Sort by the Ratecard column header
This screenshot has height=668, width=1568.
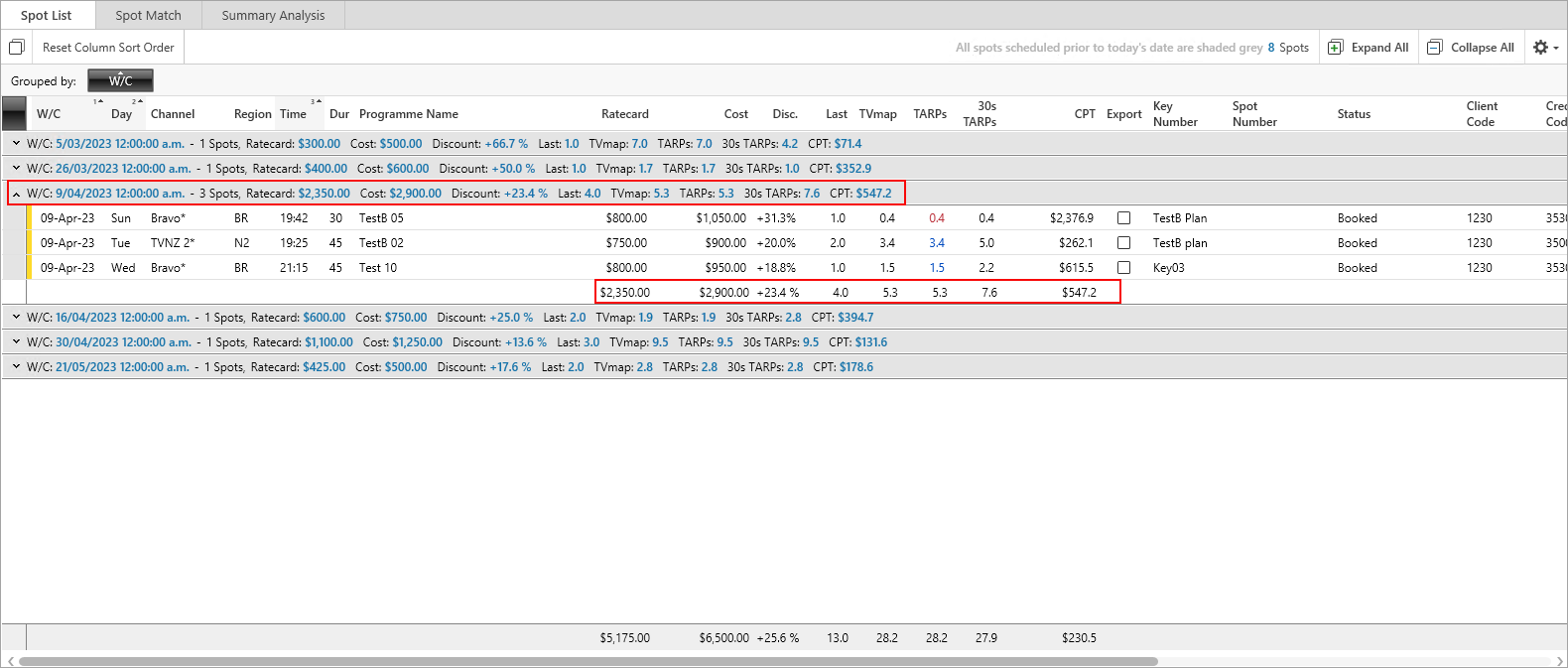tap(624, 114)
